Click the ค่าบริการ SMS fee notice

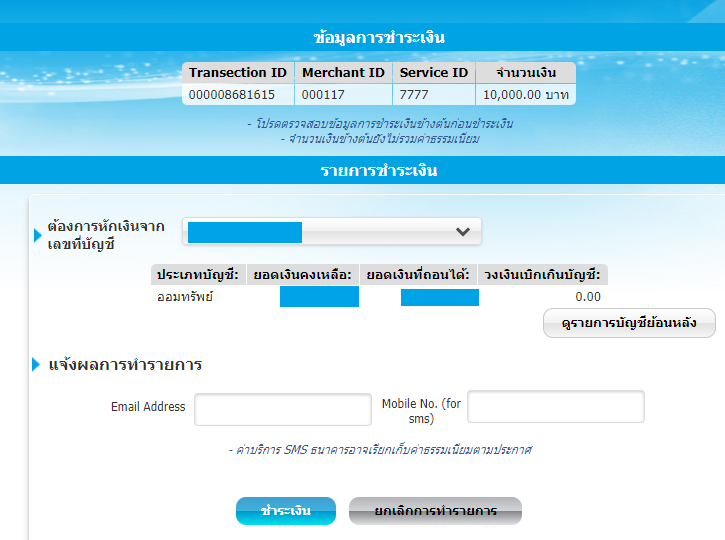tap(380, 449)
